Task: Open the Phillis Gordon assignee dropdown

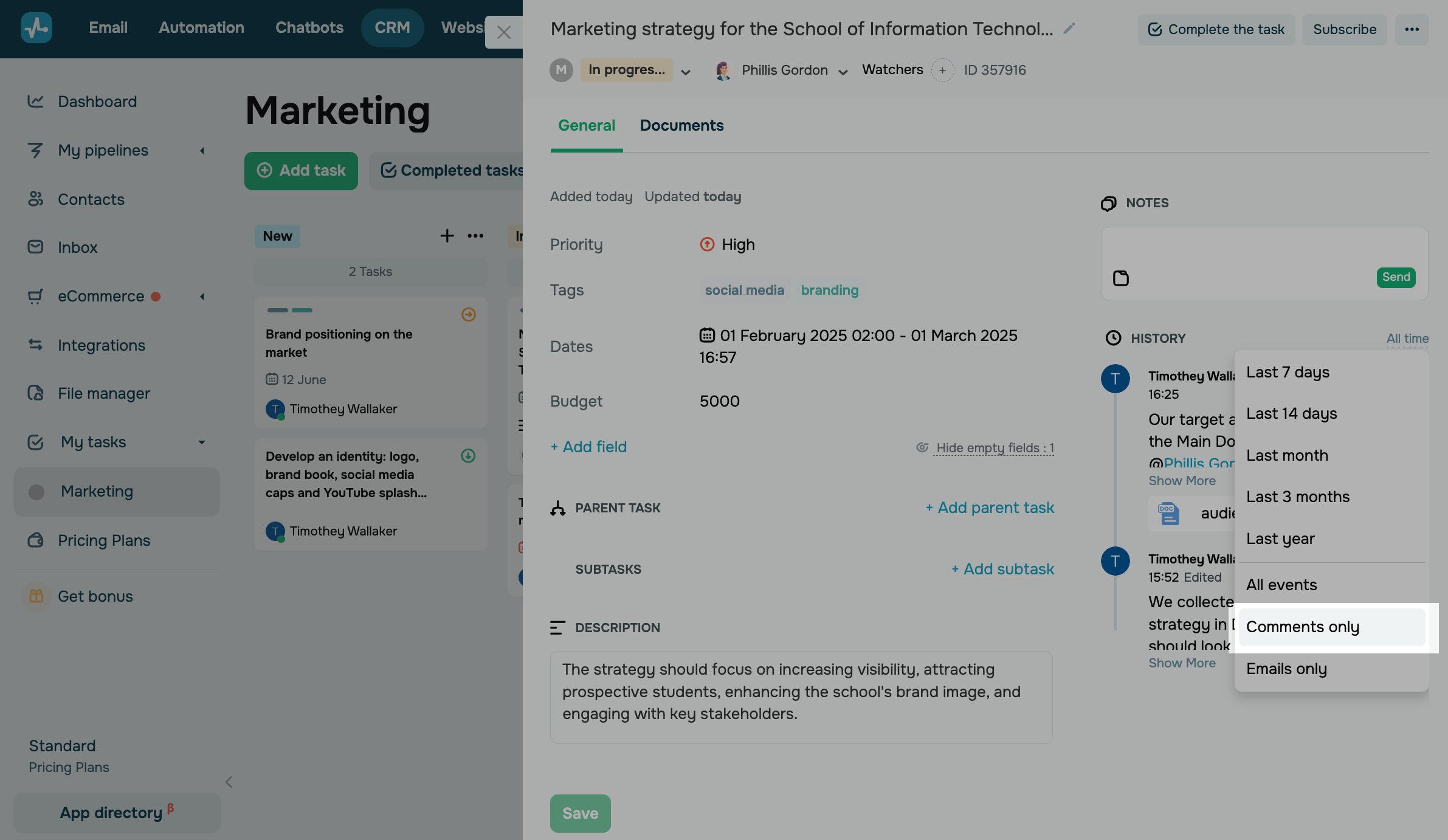Action: pos(843,72)
